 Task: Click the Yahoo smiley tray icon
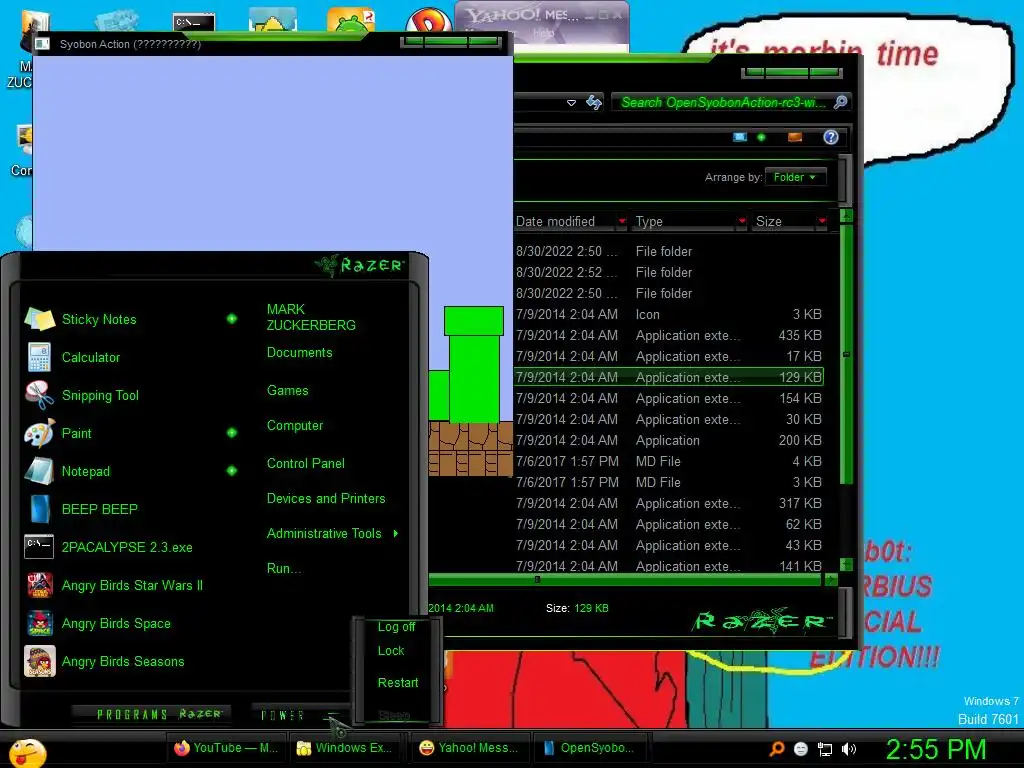point(801,749)
